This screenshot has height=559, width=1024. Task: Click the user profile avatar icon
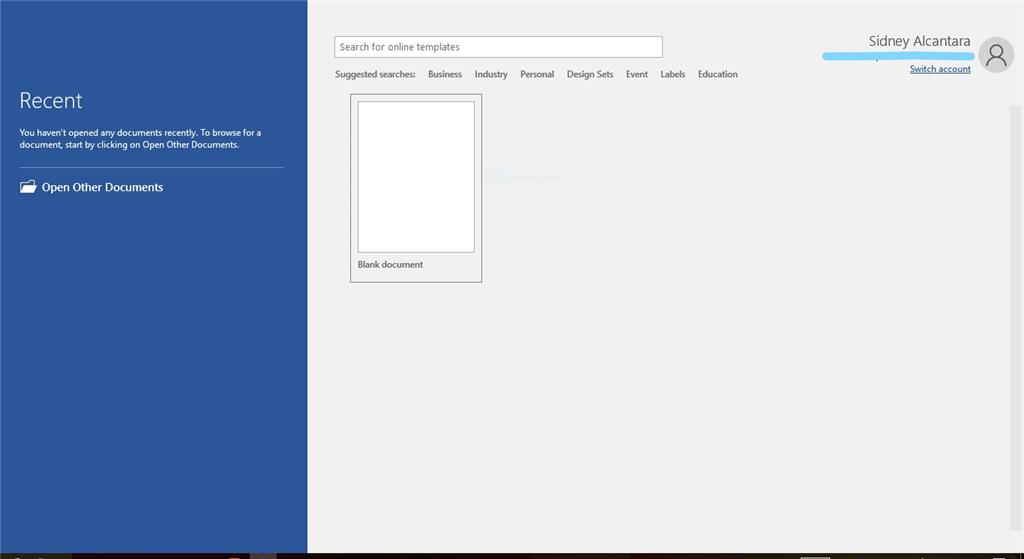(x=996, y=55)
